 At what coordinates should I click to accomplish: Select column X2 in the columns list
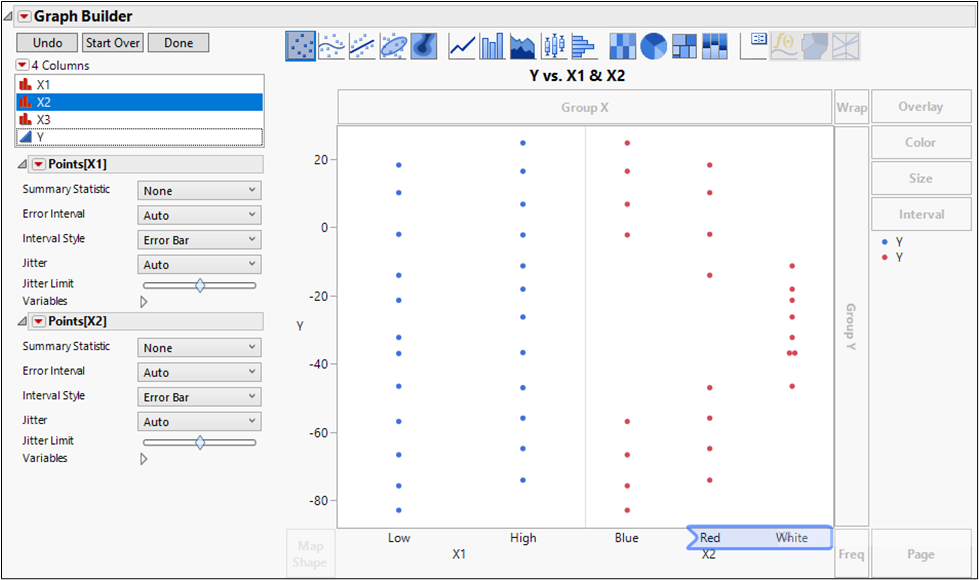coord(139,102)
